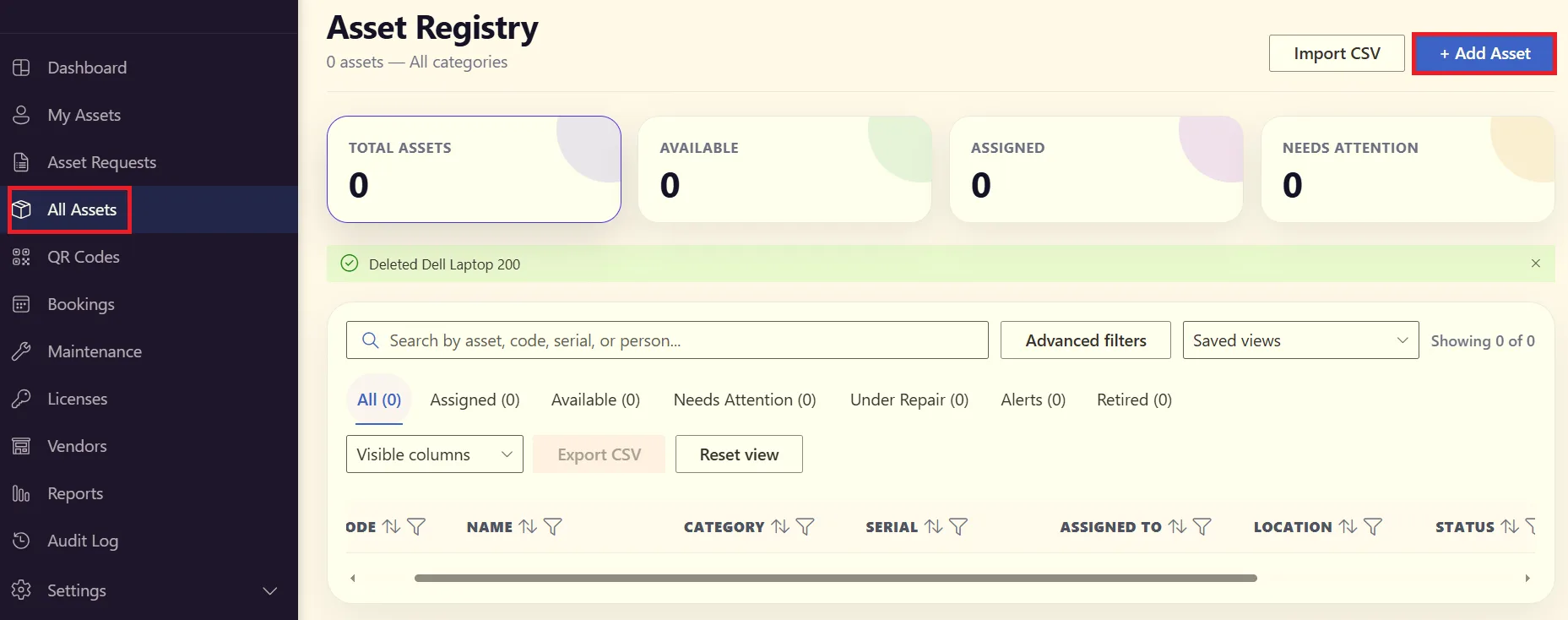
Task: Switch to the Under Repair (0) tab
Action: (909, 400)
